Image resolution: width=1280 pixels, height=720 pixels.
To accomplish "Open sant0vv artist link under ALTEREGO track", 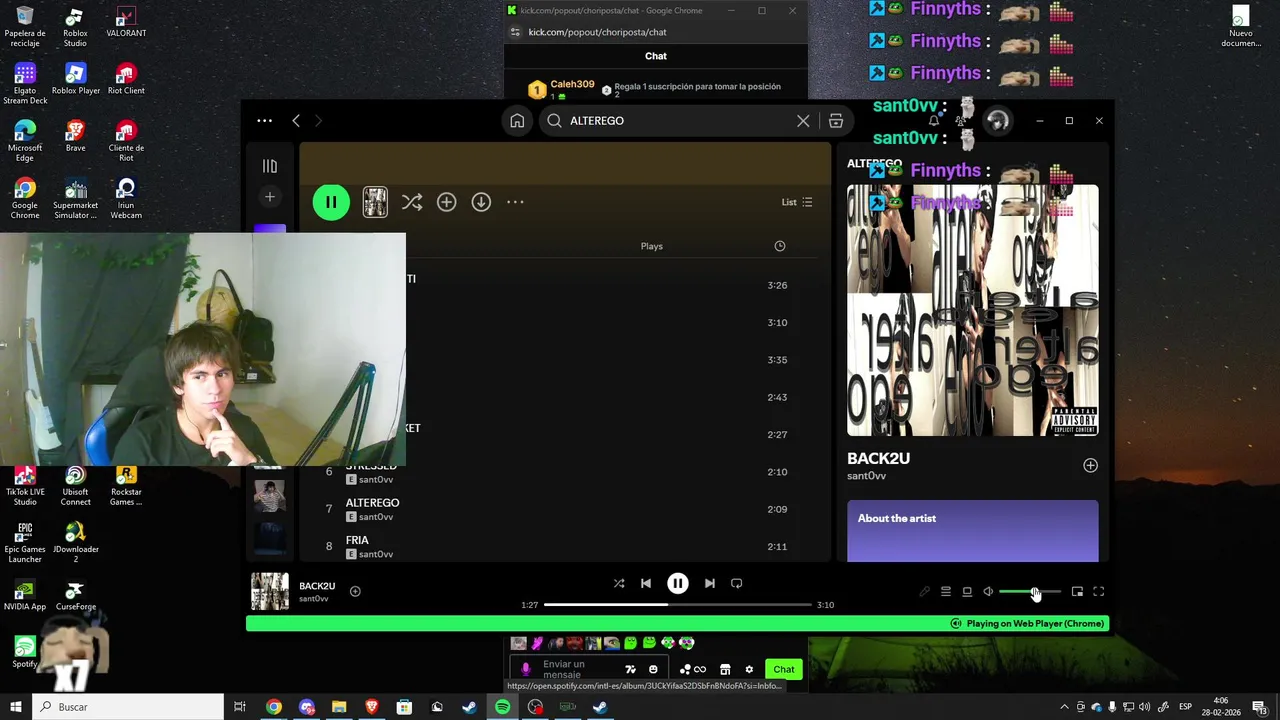I will coord(376,517).
